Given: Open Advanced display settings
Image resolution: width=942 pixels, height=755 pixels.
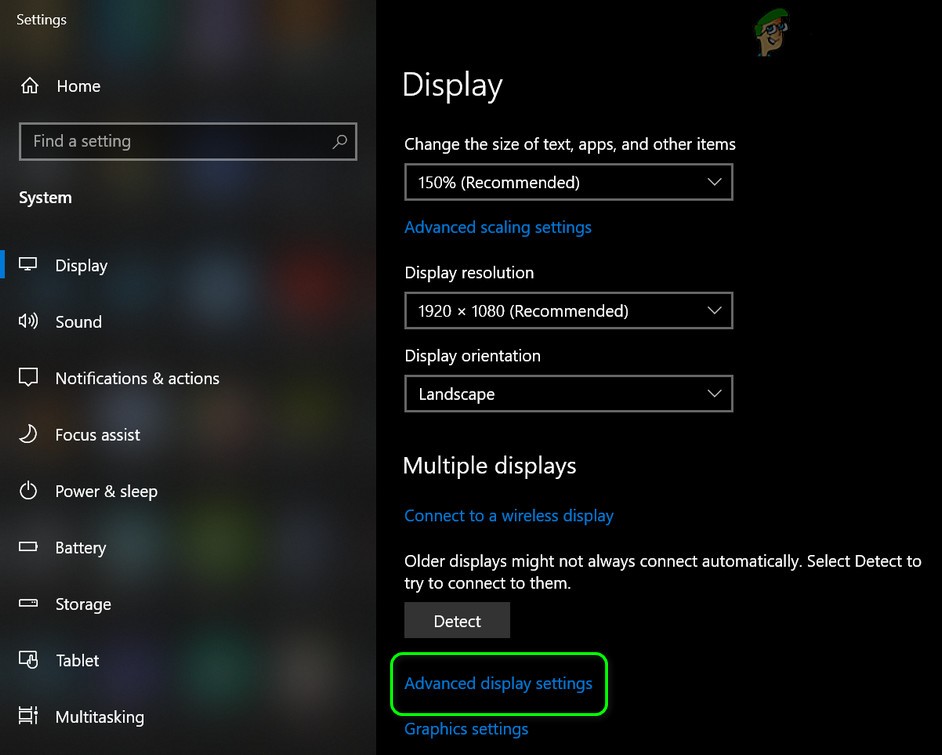Looking at the screenshot, I should (498, 683).
